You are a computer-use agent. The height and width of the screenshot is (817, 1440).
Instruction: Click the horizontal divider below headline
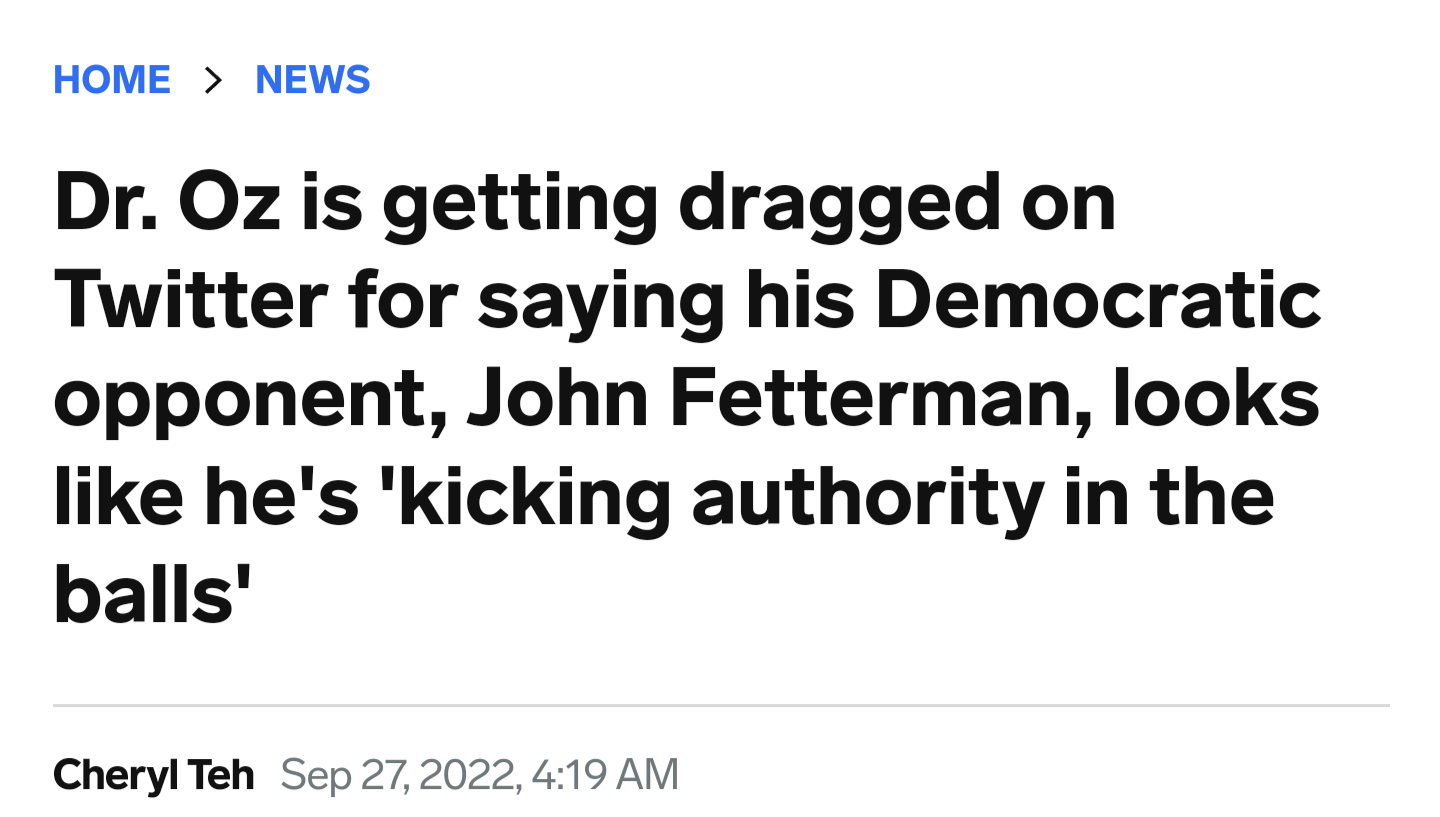721,706
